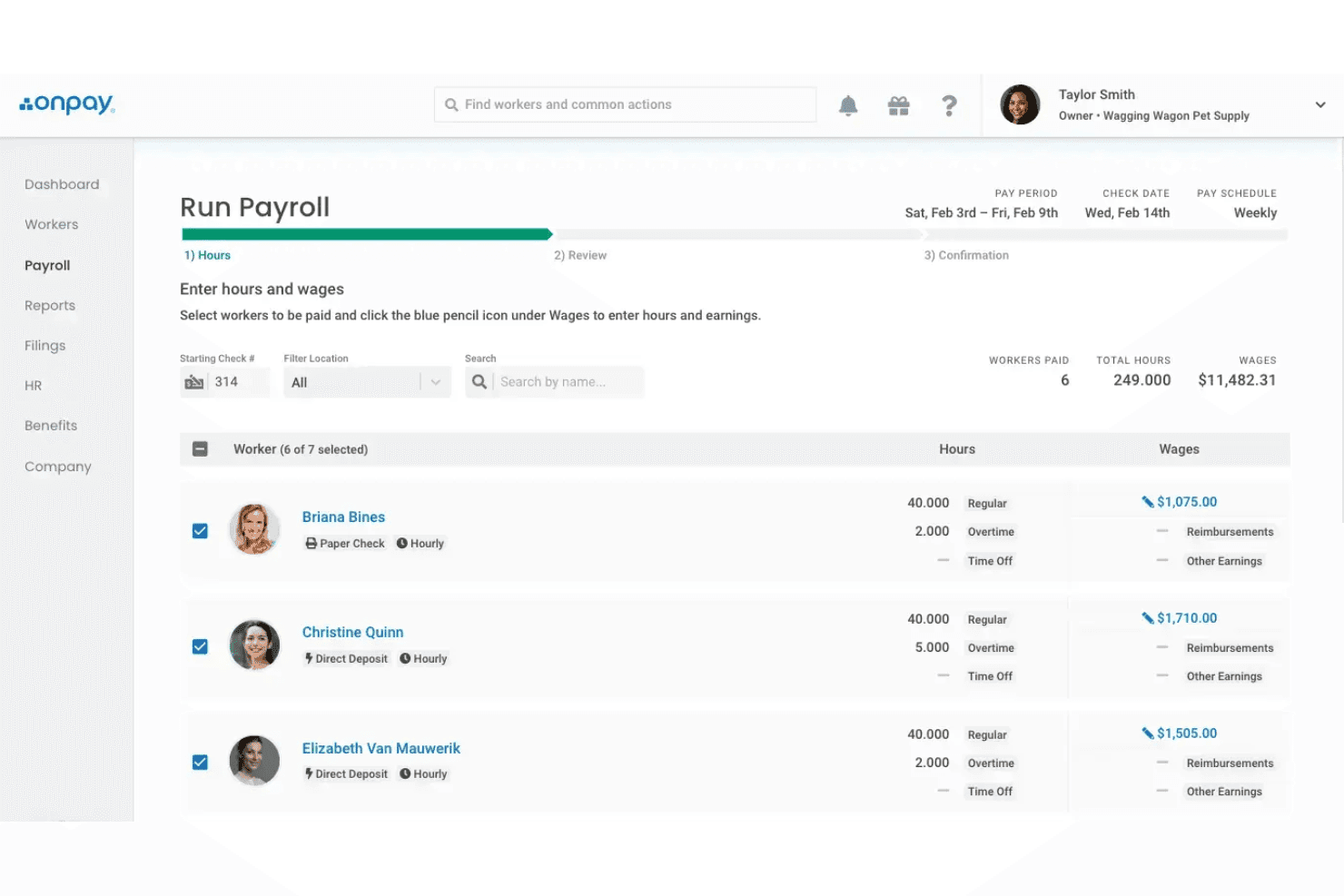1344x896 pixels.
Task: Click the green payroll progress bar
Action: coord(367,234)
